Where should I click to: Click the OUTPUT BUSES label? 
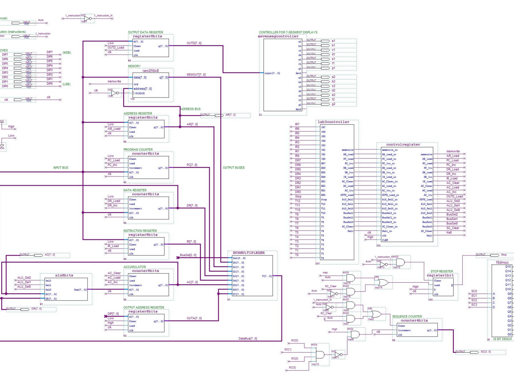click(233, 168)
